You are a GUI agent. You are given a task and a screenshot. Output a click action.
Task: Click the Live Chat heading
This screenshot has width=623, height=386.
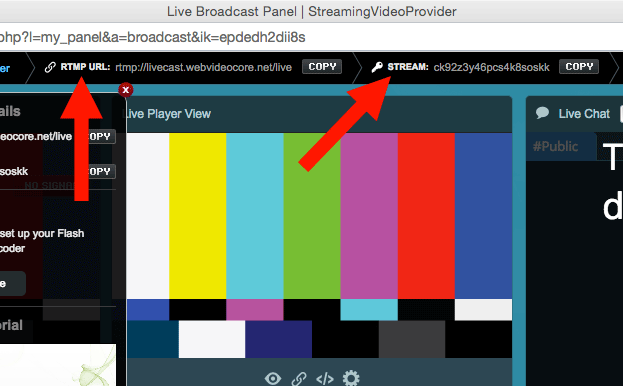coord(584,114)
